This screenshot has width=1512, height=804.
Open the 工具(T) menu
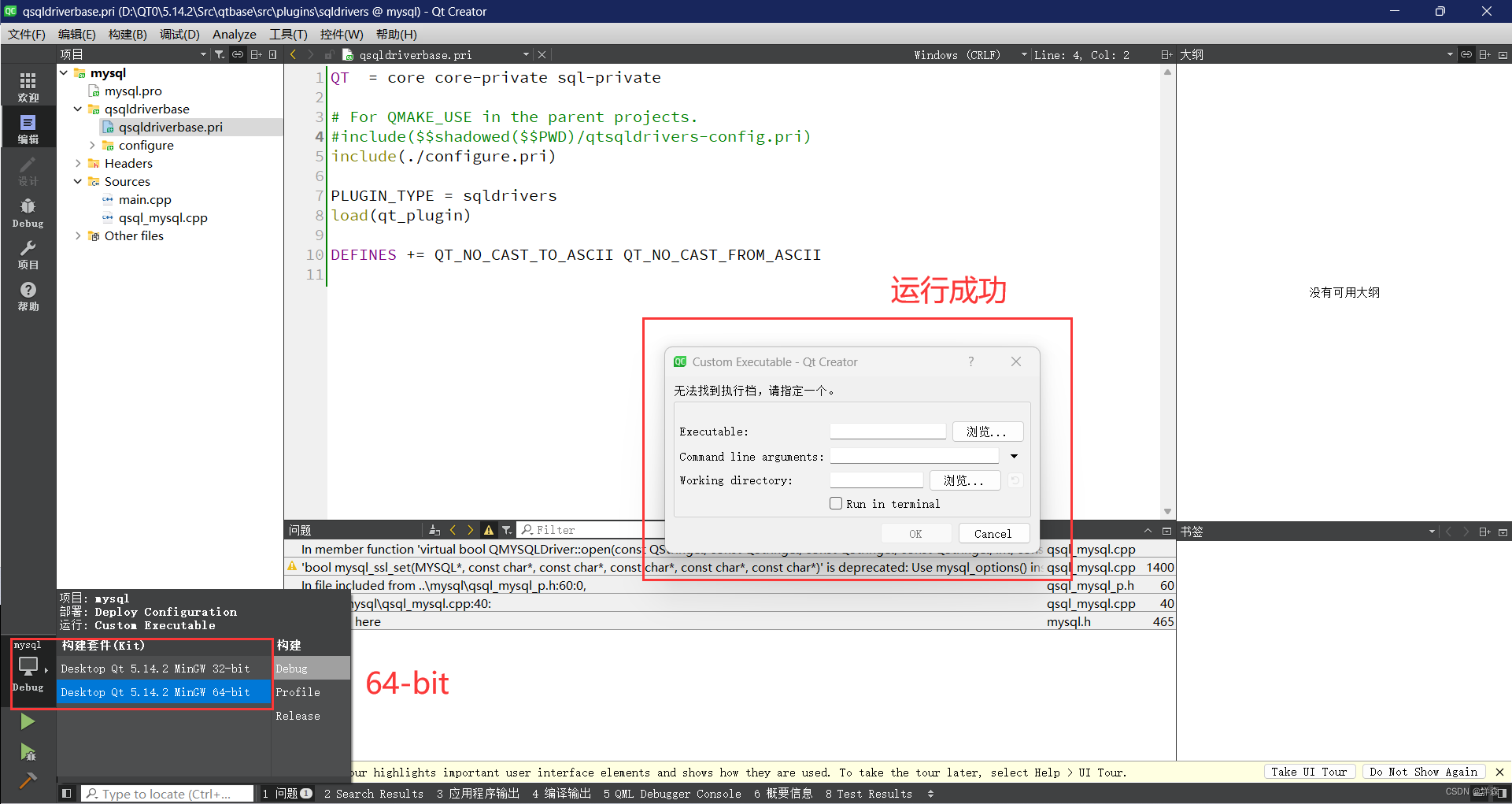click(x=288, y=34)
